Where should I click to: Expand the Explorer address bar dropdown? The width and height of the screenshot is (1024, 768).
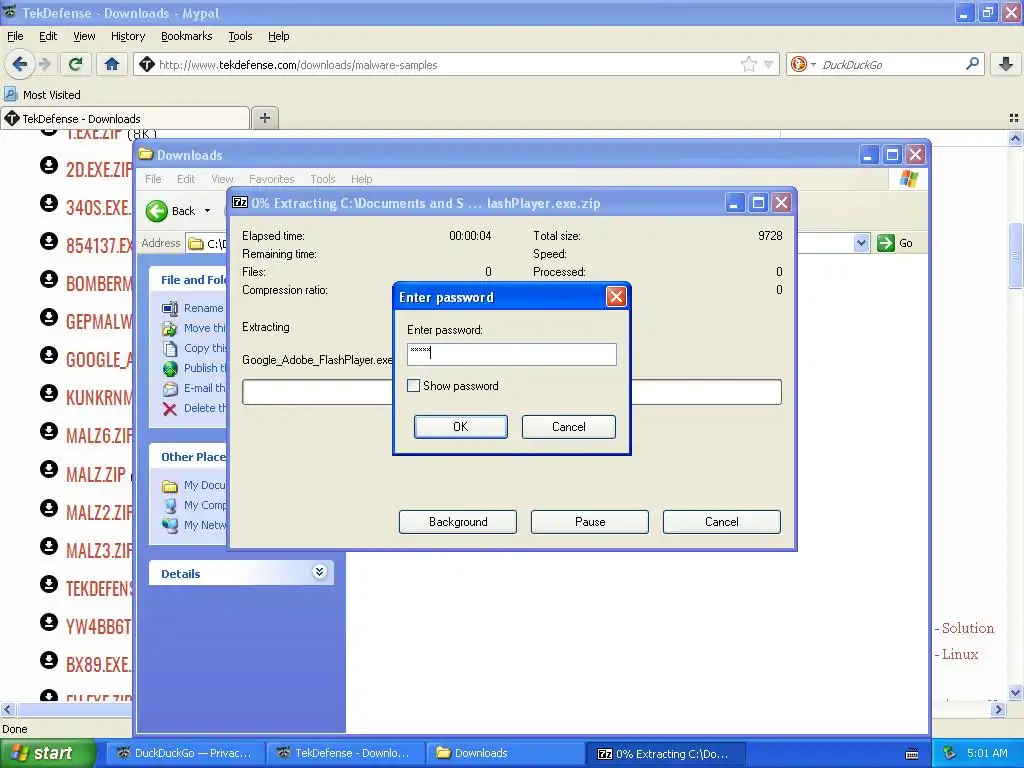pyautogui.click(x=861, y=243)
